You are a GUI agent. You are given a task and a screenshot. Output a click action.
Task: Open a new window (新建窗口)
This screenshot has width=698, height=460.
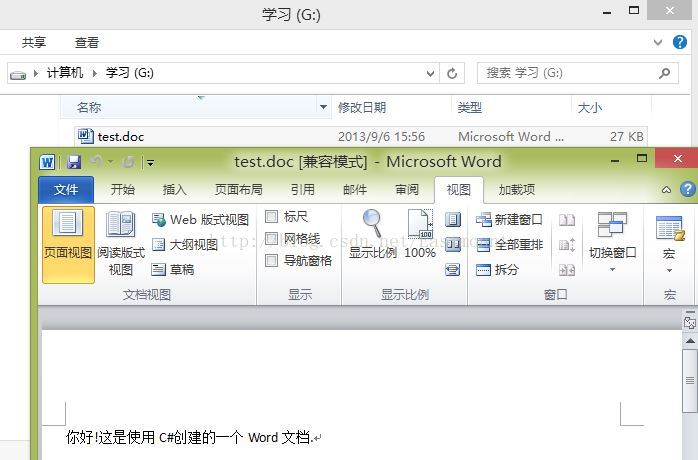click(509, 220)
